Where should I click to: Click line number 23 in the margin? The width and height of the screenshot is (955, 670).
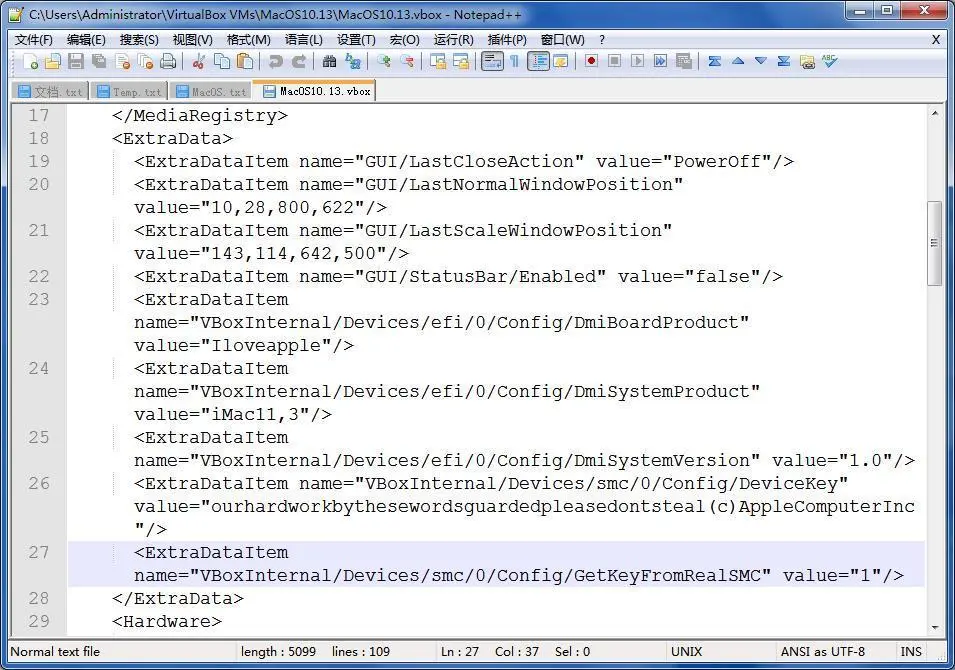tap(39, 300)
